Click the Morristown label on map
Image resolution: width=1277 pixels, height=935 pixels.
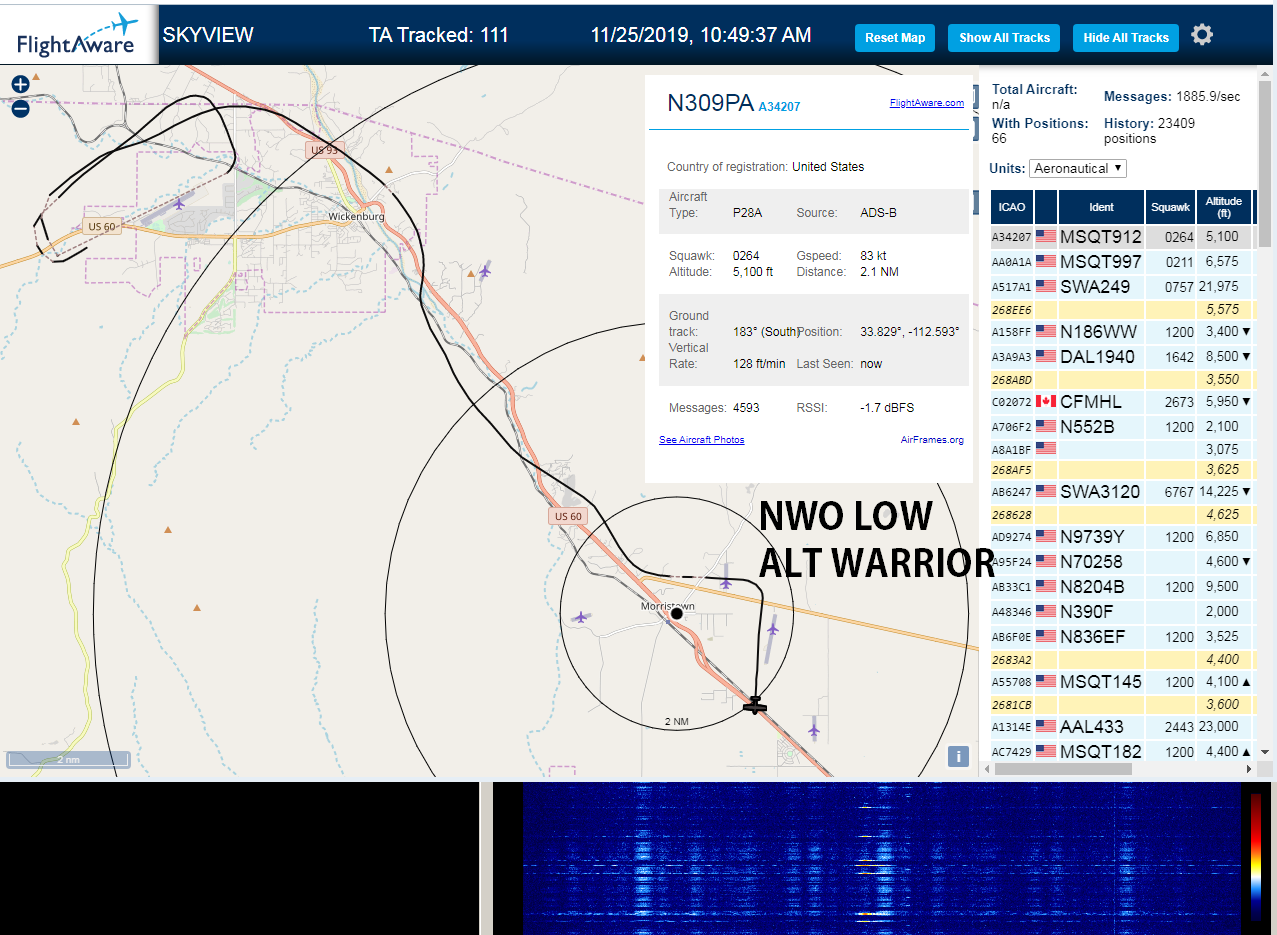[x=668, y=606]
